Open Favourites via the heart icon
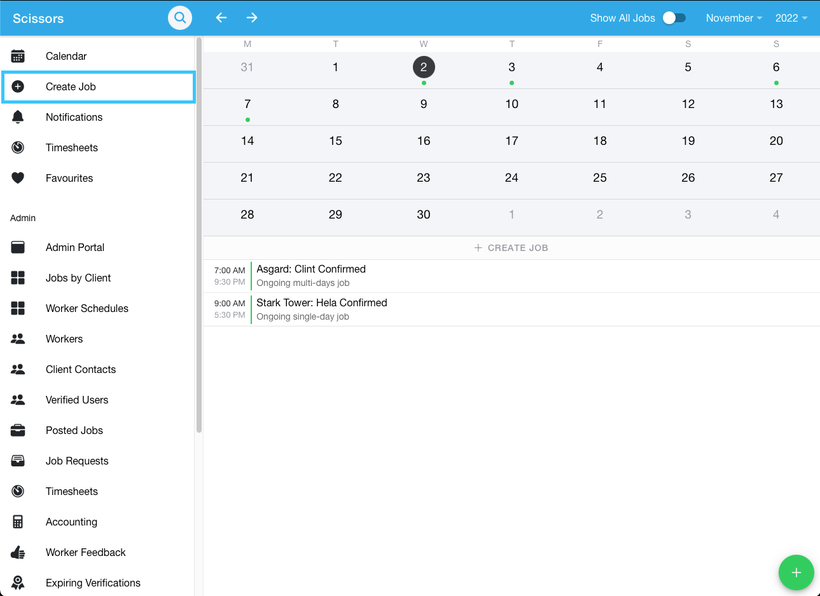Viewport: 820px width, 596px height. [x=18, y=178]
